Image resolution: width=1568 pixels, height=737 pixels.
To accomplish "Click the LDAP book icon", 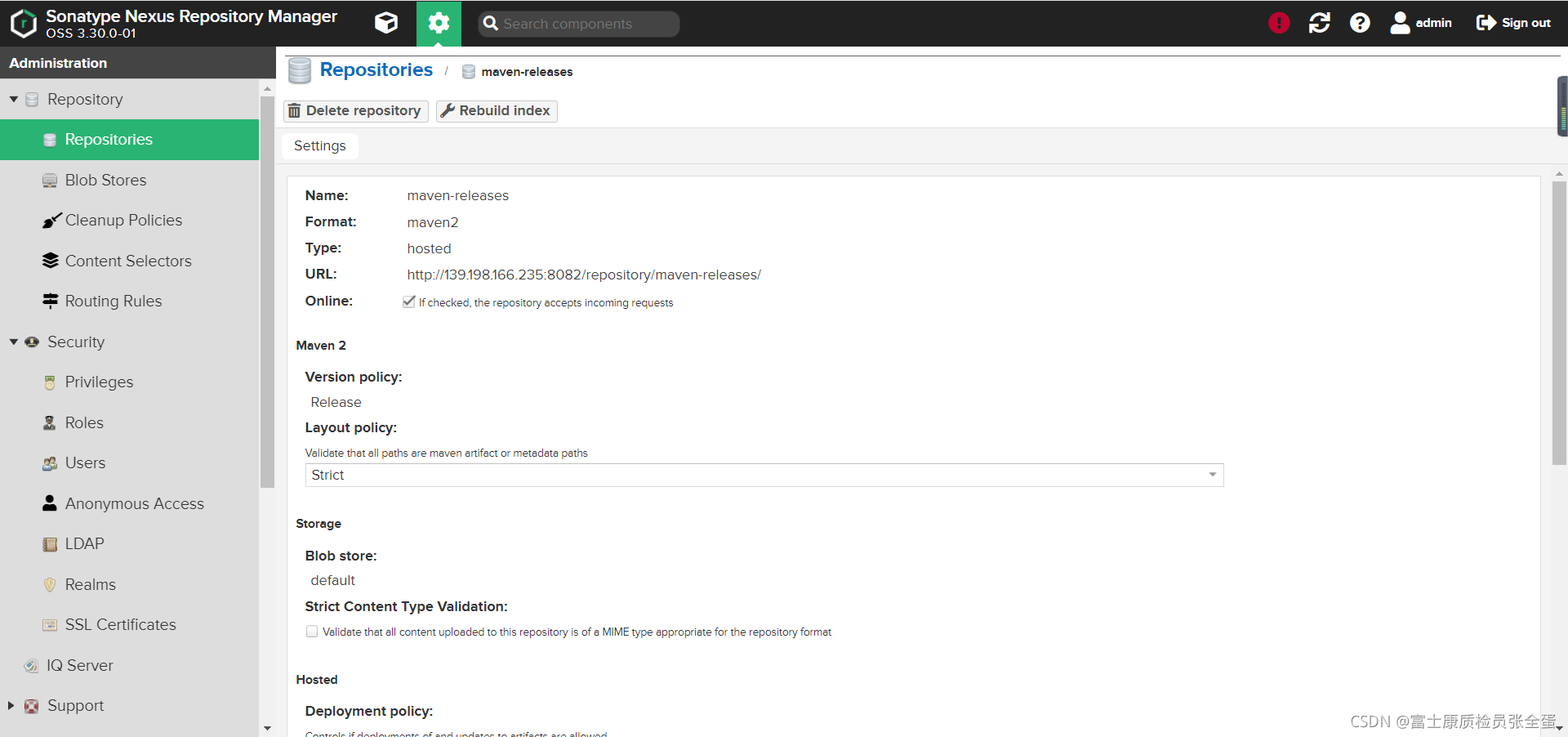I will pyautogui.click(x=50, y=544).
